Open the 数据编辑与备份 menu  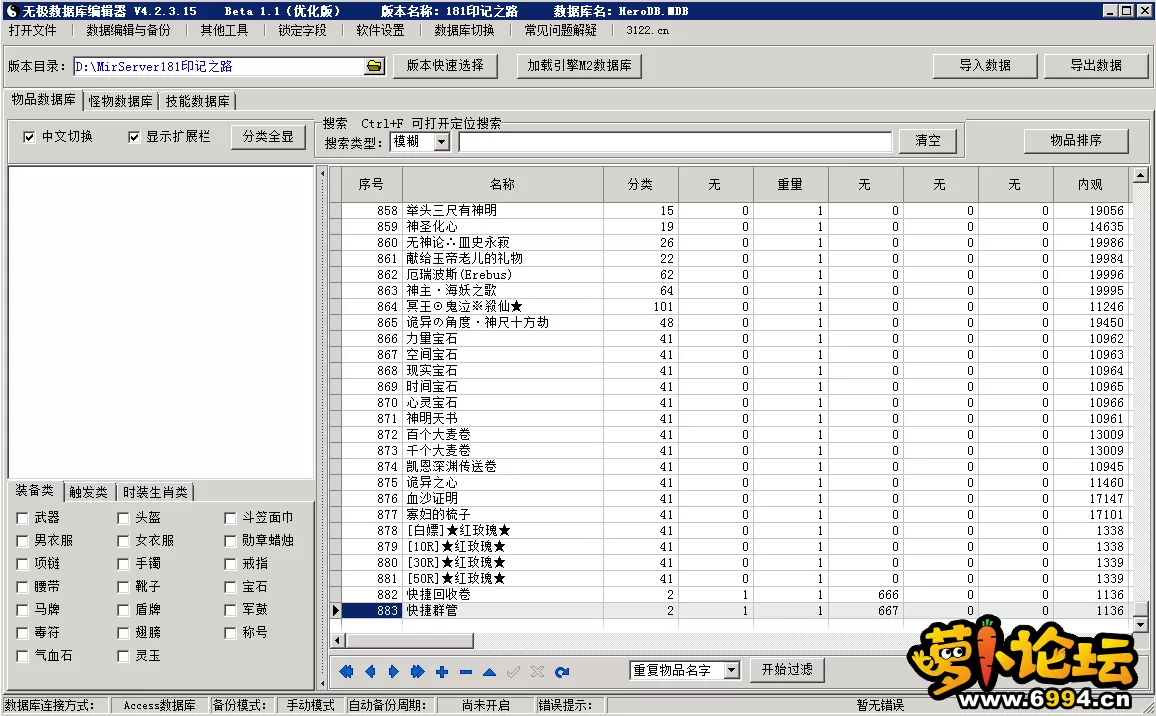[128, 30]
